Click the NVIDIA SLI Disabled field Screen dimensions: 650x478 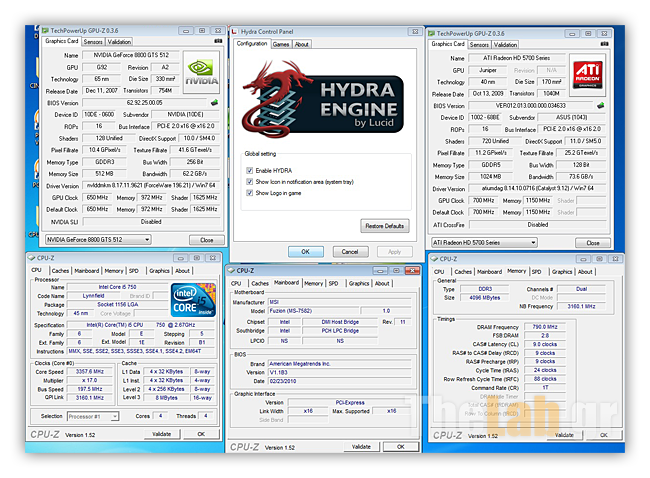pos(151,222)
